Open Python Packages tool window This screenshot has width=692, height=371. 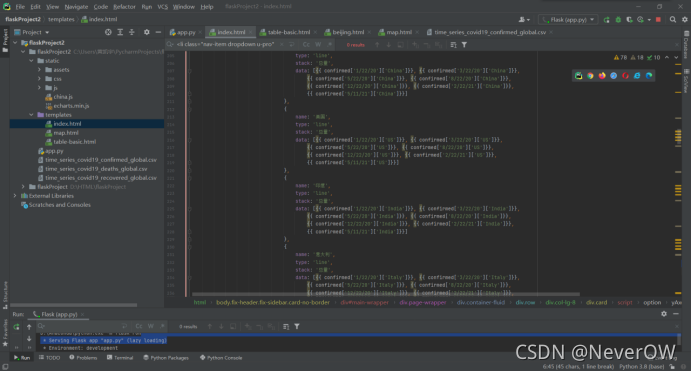point(166,358)
